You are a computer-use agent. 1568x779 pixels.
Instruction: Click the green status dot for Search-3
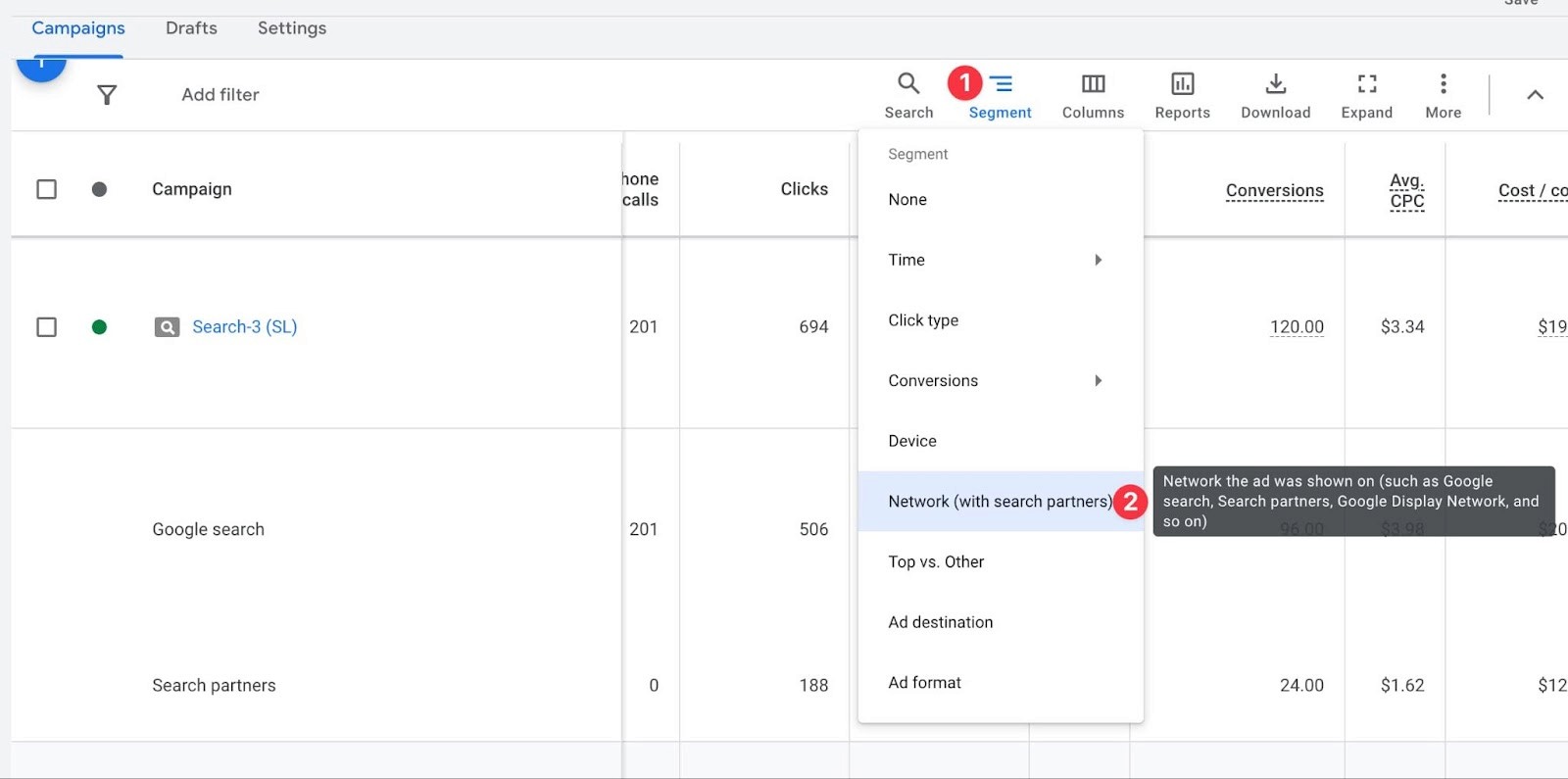(x=99, y=327)
